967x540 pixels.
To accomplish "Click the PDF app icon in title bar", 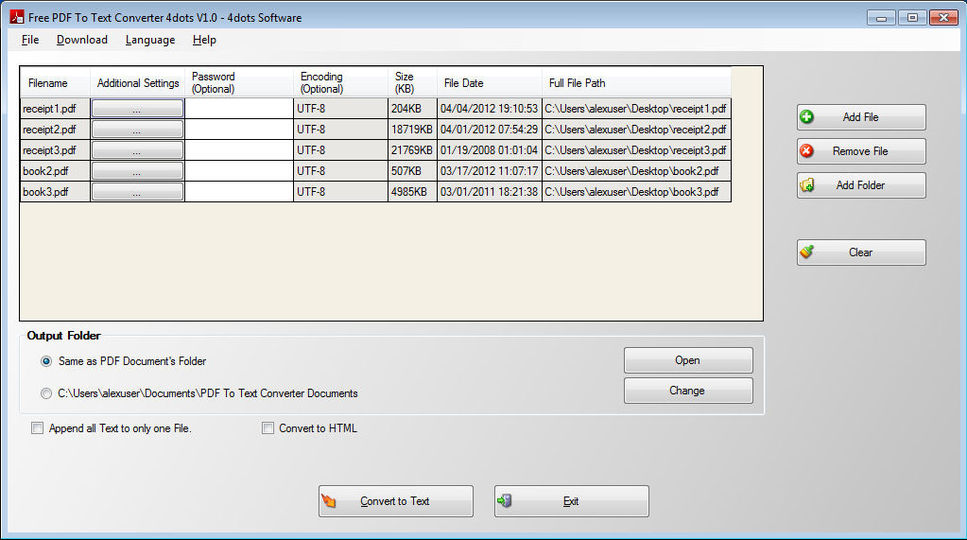I will tap(17, 17).
